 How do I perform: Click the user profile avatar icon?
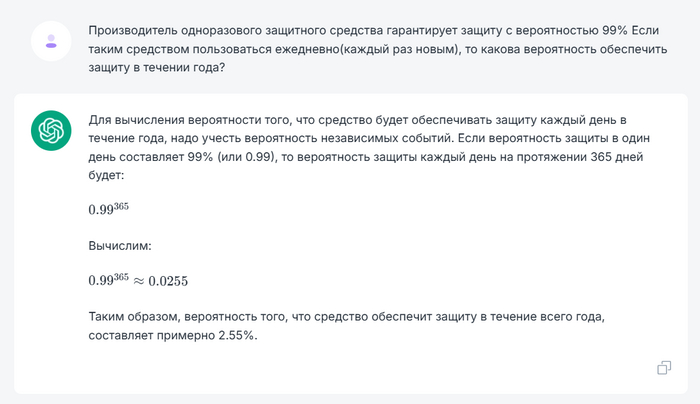[x=50, y=40]
